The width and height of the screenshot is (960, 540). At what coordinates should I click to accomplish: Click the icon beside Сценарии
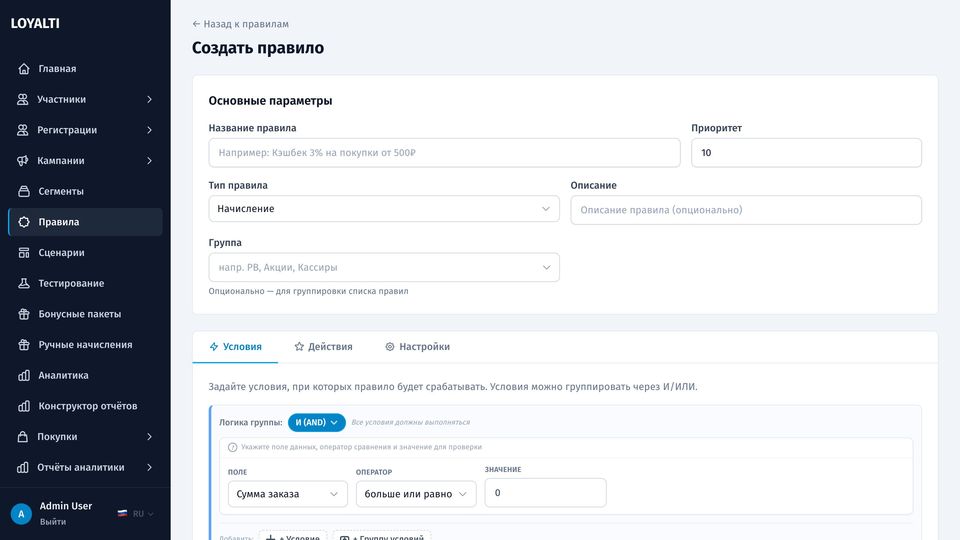[24, 252]
